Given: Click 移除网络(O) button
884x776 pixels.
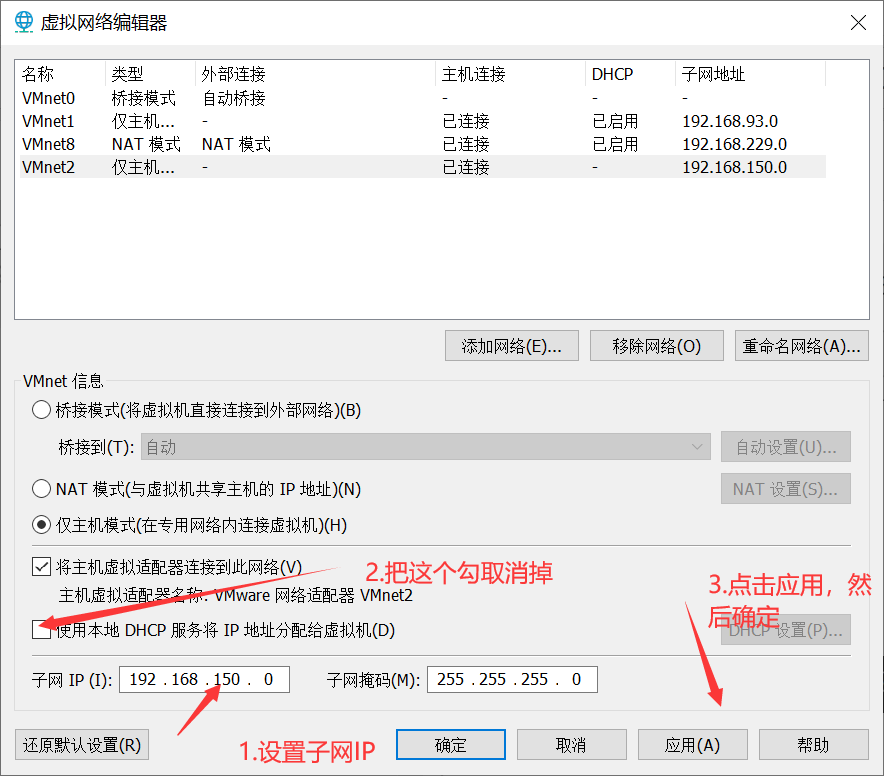Looking at the screenshot, I should [x=656, y=346].
